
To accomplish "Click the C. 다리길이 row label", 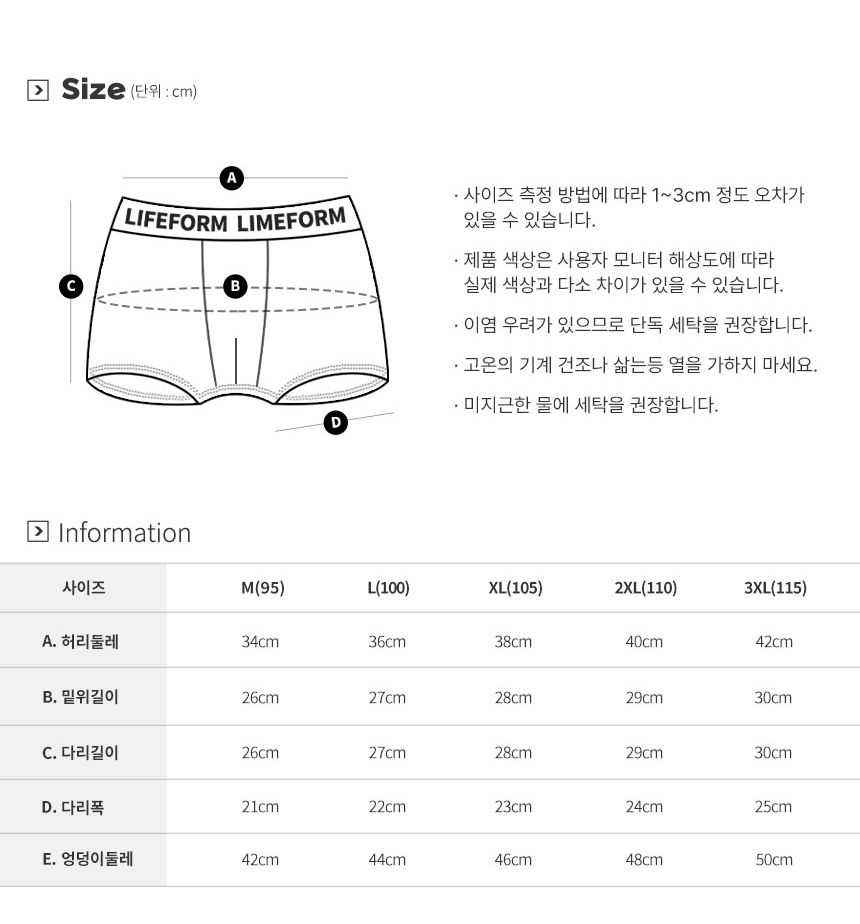I will 80,753.
